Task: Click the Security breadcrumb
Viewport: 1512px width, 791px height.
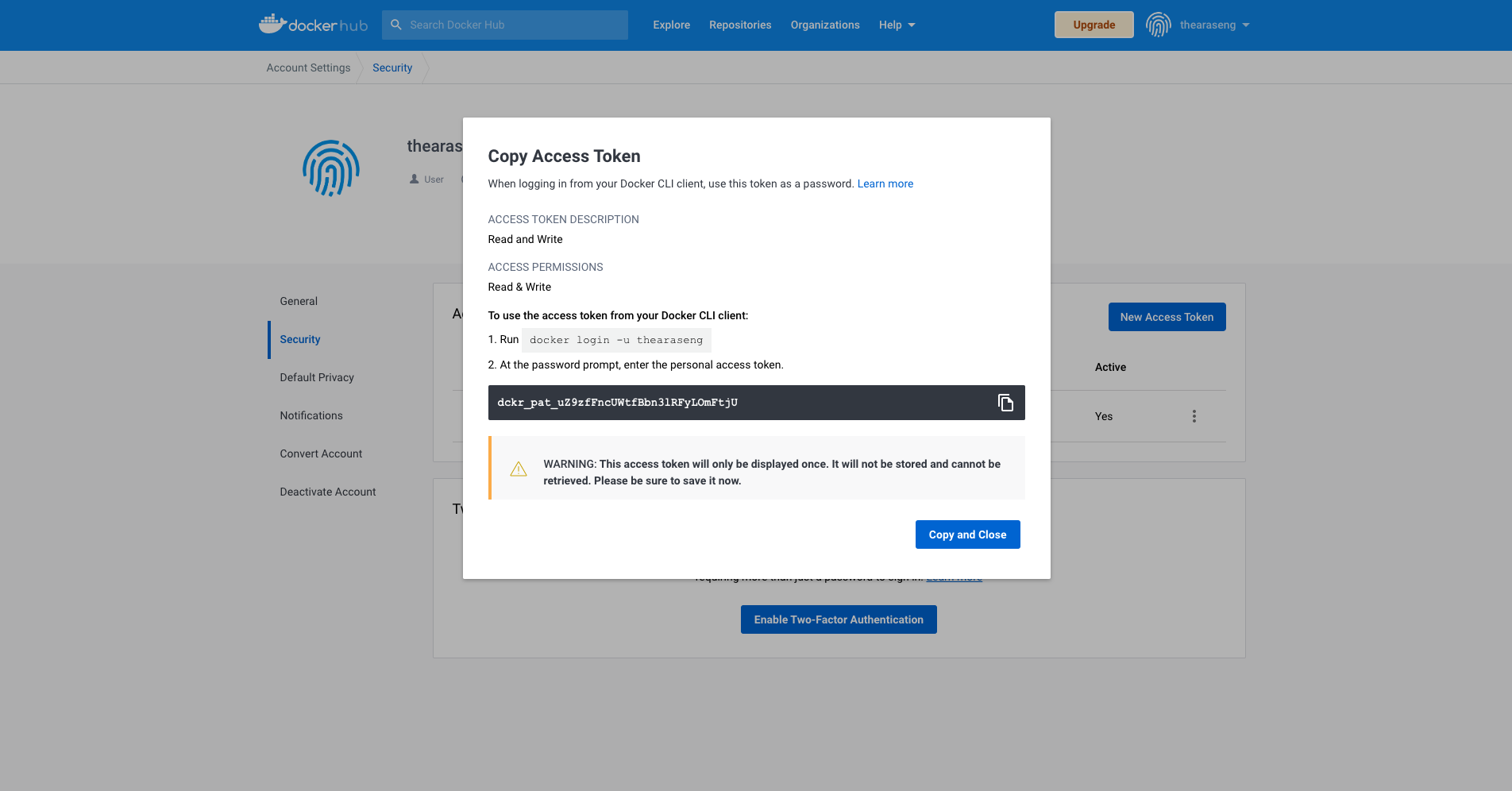Action: tap(392, 68)
